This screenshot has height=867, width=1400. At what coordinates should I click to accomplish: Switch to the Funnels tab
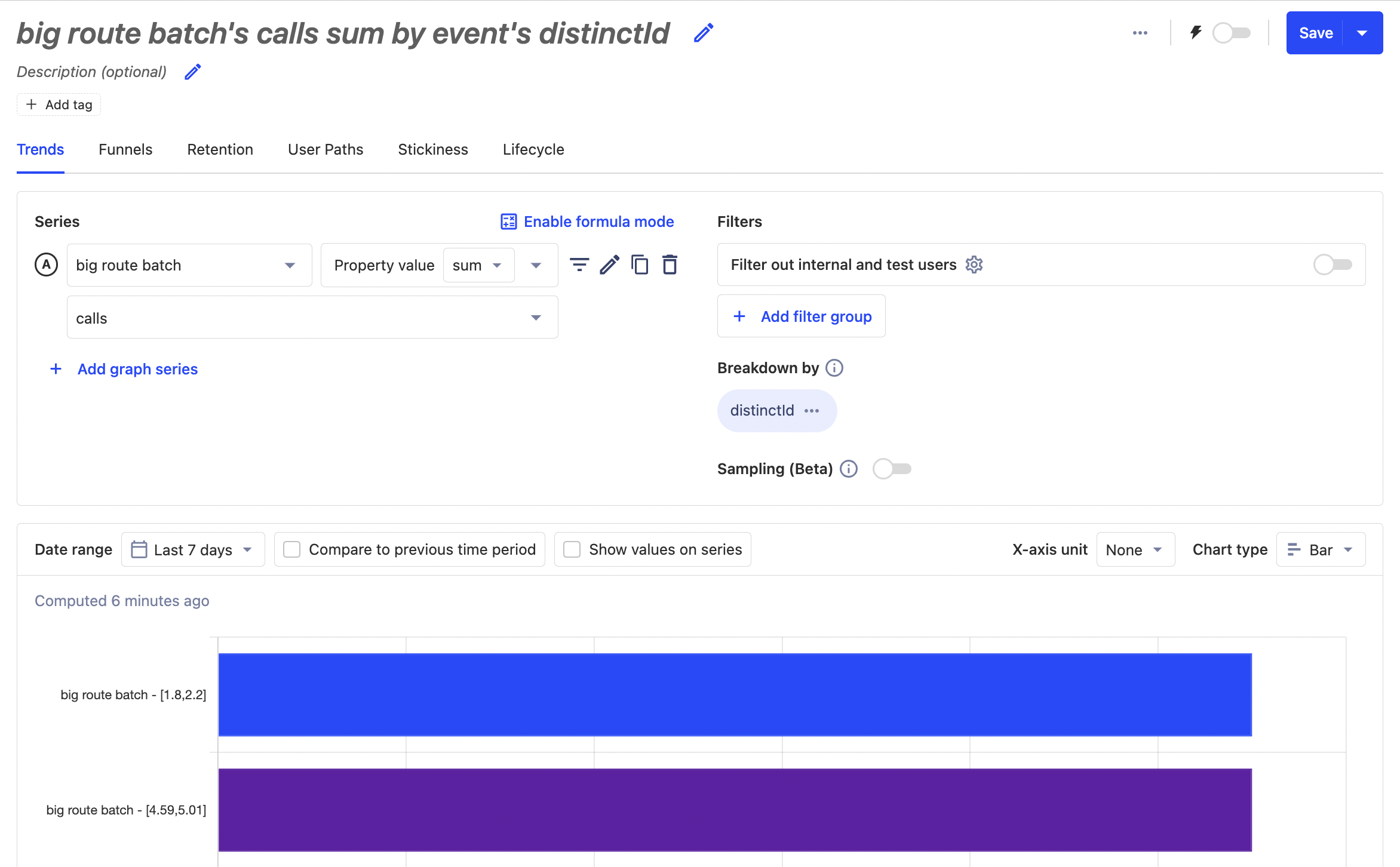(x=125, y=149)
